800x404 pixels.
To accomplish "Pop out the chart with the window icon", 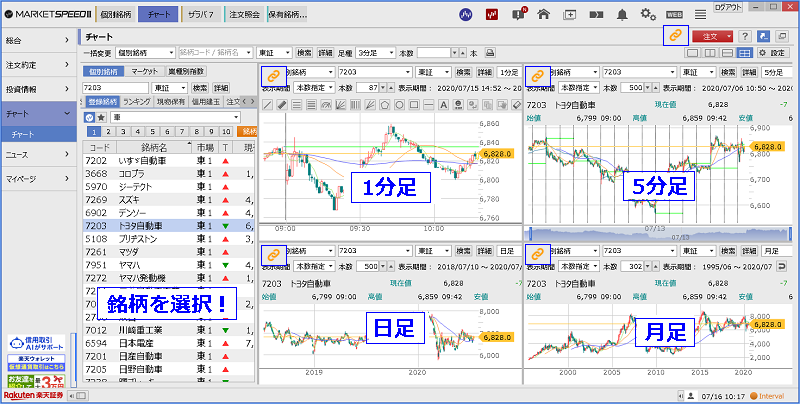I will (x=782, y=36).
